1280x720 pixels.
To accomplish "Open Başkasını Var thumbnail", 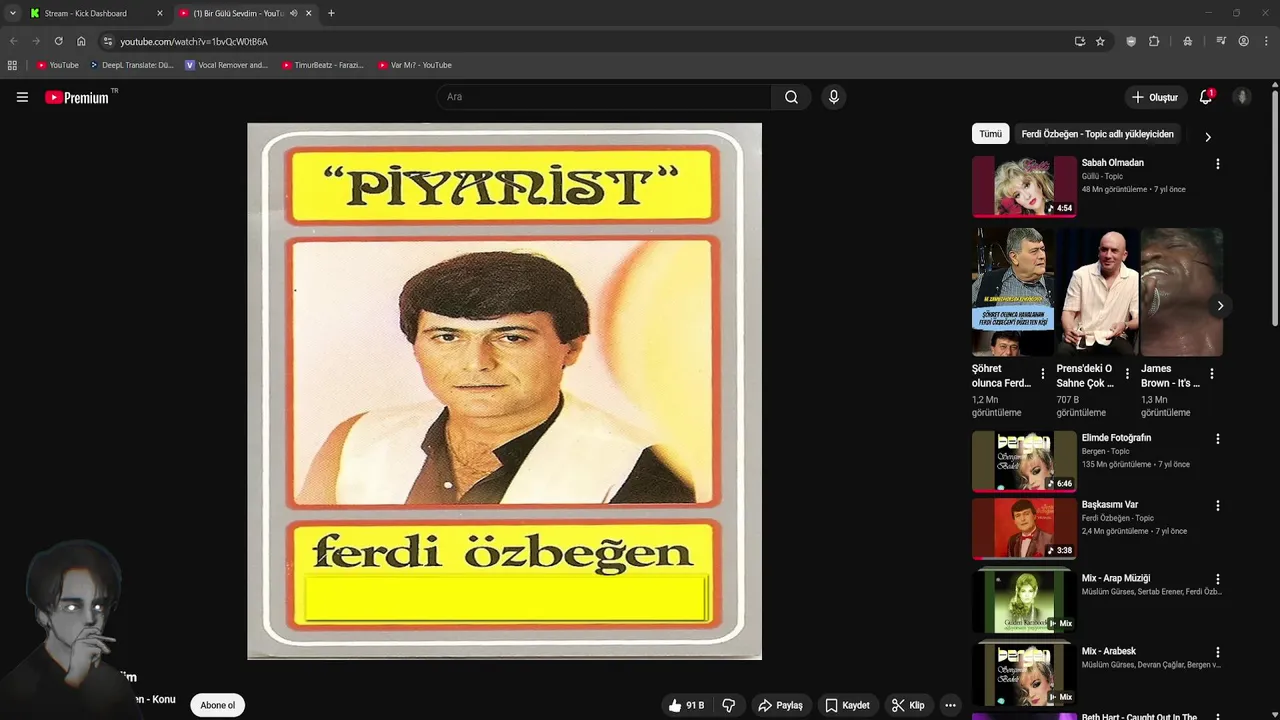I will pyautogui.click(x=1024, y=528).
